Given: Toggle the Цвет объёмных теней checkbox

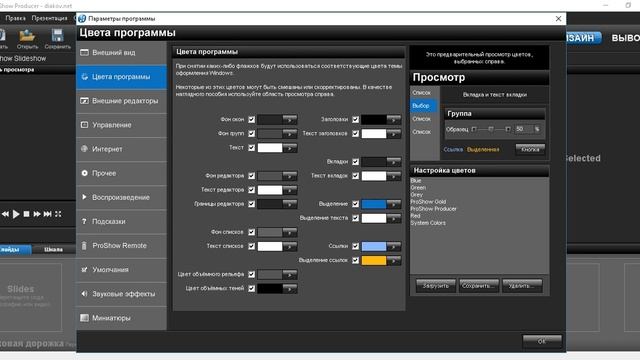Looking at the screenshot, I should pos(251,289).
